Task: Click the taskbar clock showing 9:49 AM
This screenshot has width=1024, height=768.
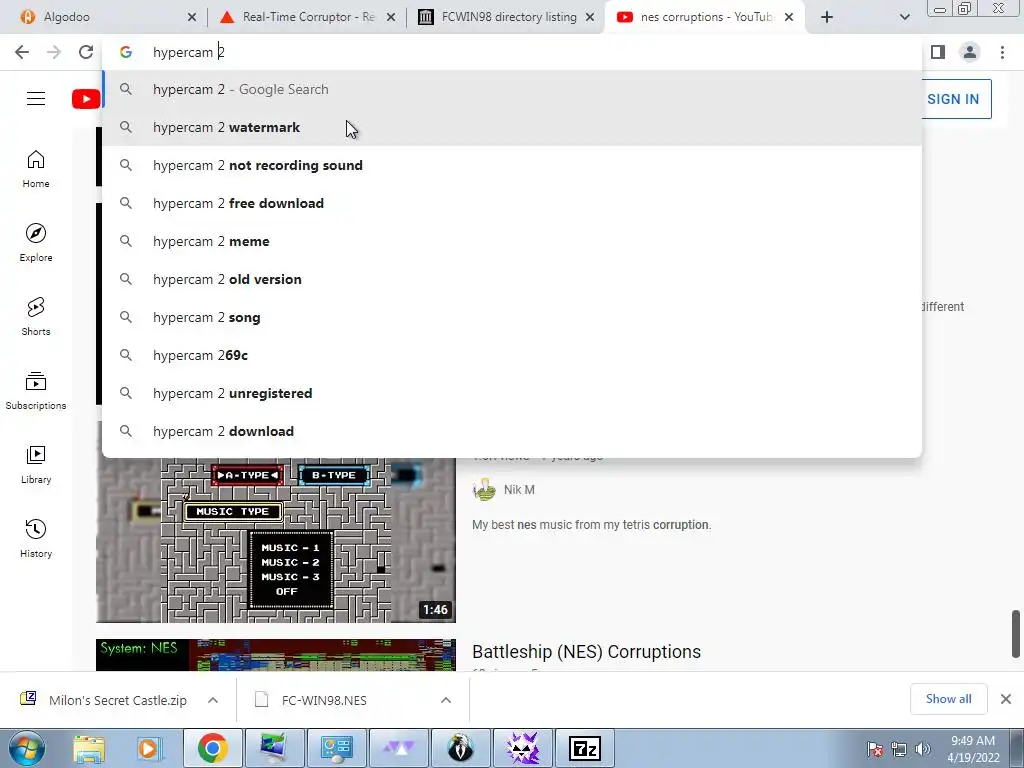Action: click(x=973, y=749)
